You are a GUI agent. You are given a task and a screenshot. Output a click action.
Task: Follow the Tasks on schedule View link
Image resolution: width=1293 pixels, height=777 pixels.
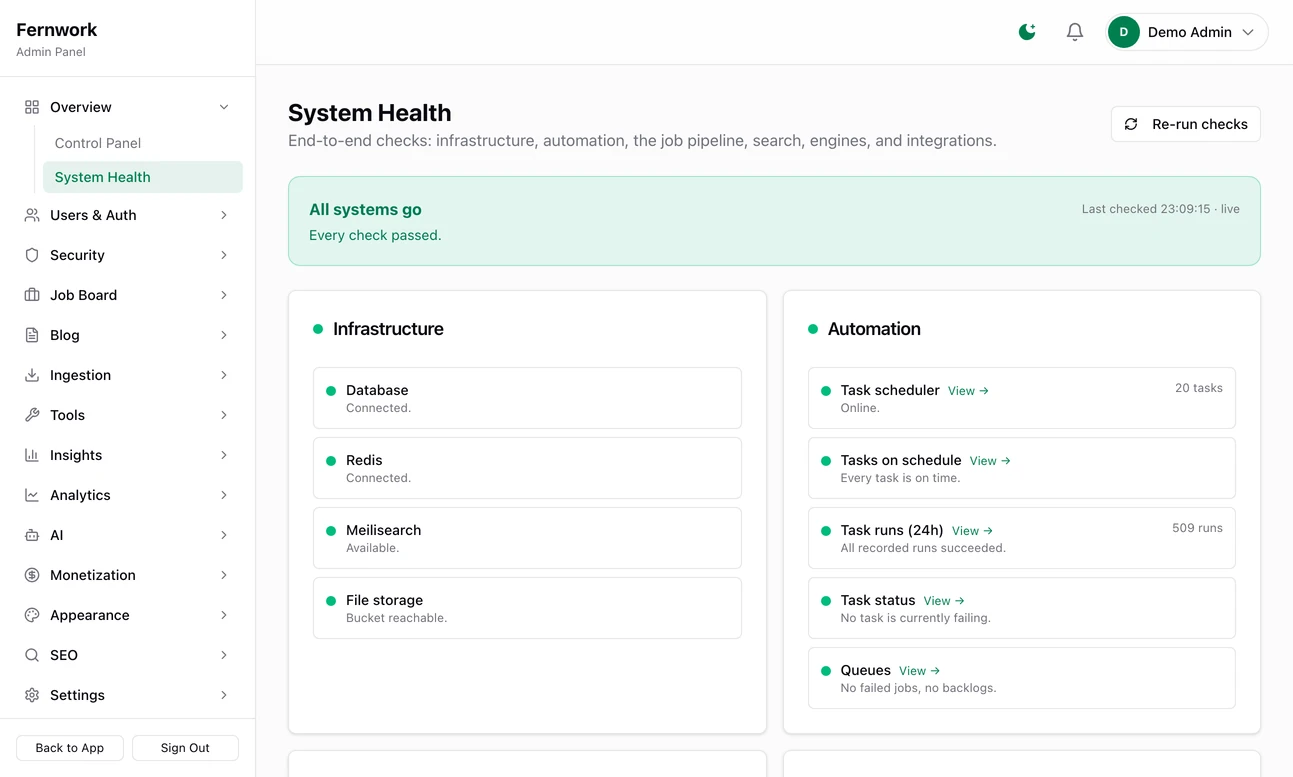(x=990, y=461)
